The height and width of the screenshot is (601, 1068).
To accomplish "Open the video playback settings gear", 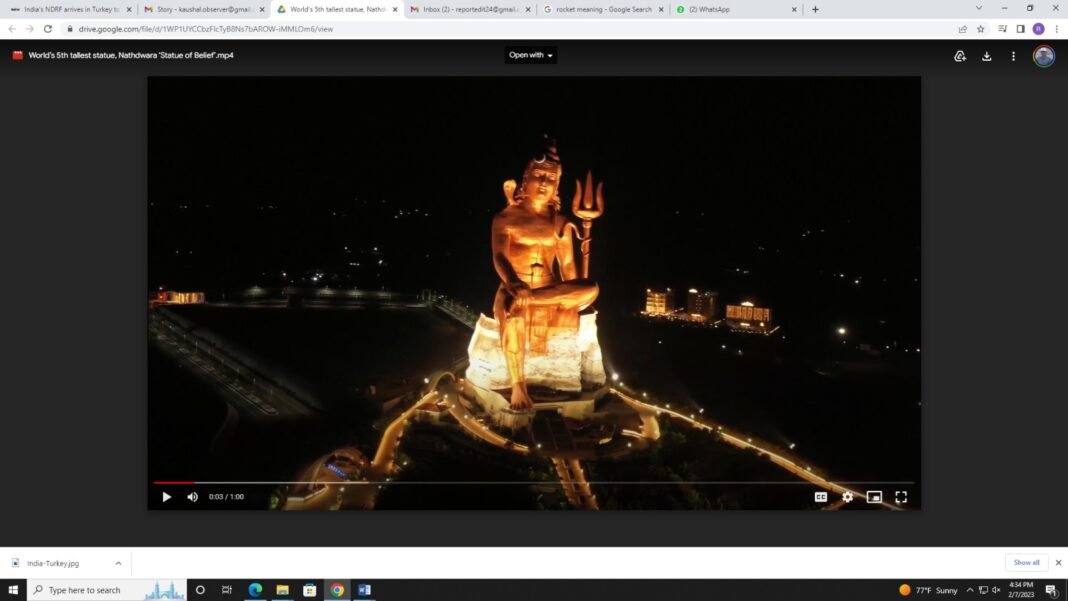I will point(847,496).
